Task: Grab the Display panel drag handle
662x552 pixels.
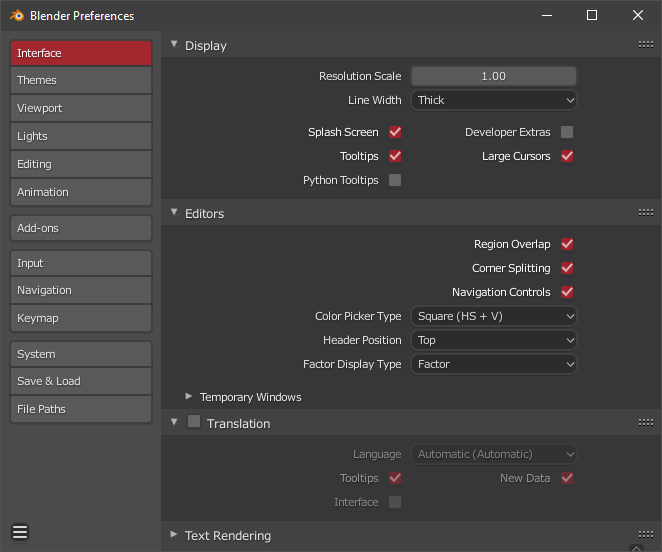Action: point(646,44)
